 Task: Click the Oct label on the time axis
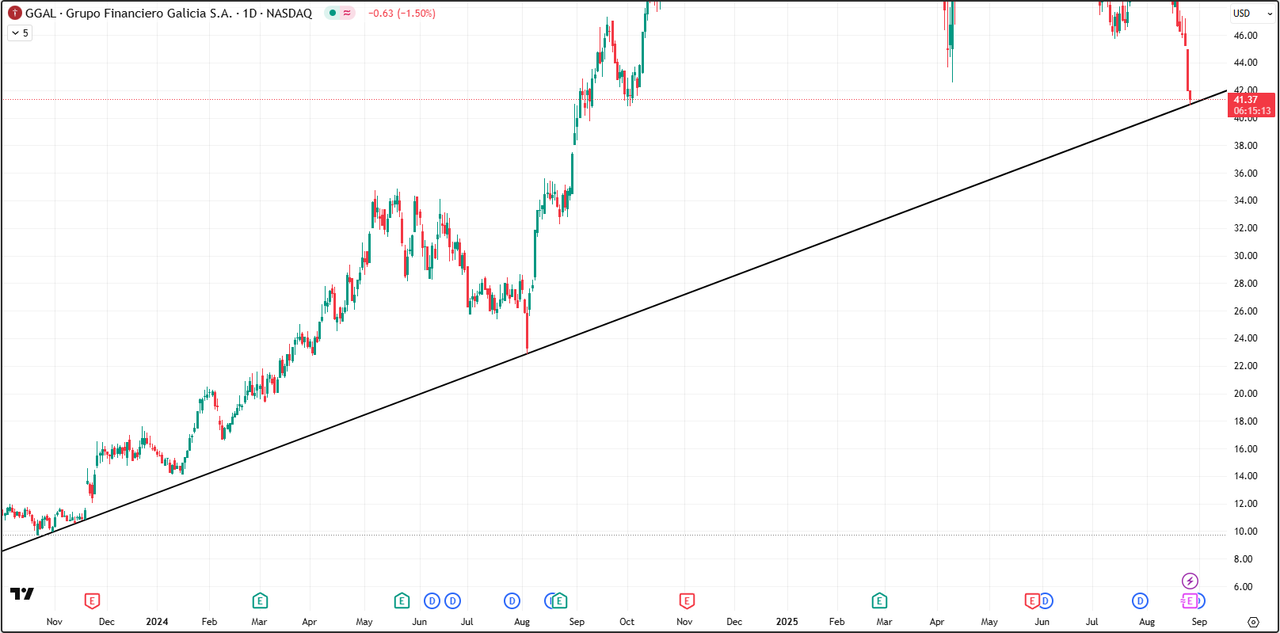tap(627, 621)
